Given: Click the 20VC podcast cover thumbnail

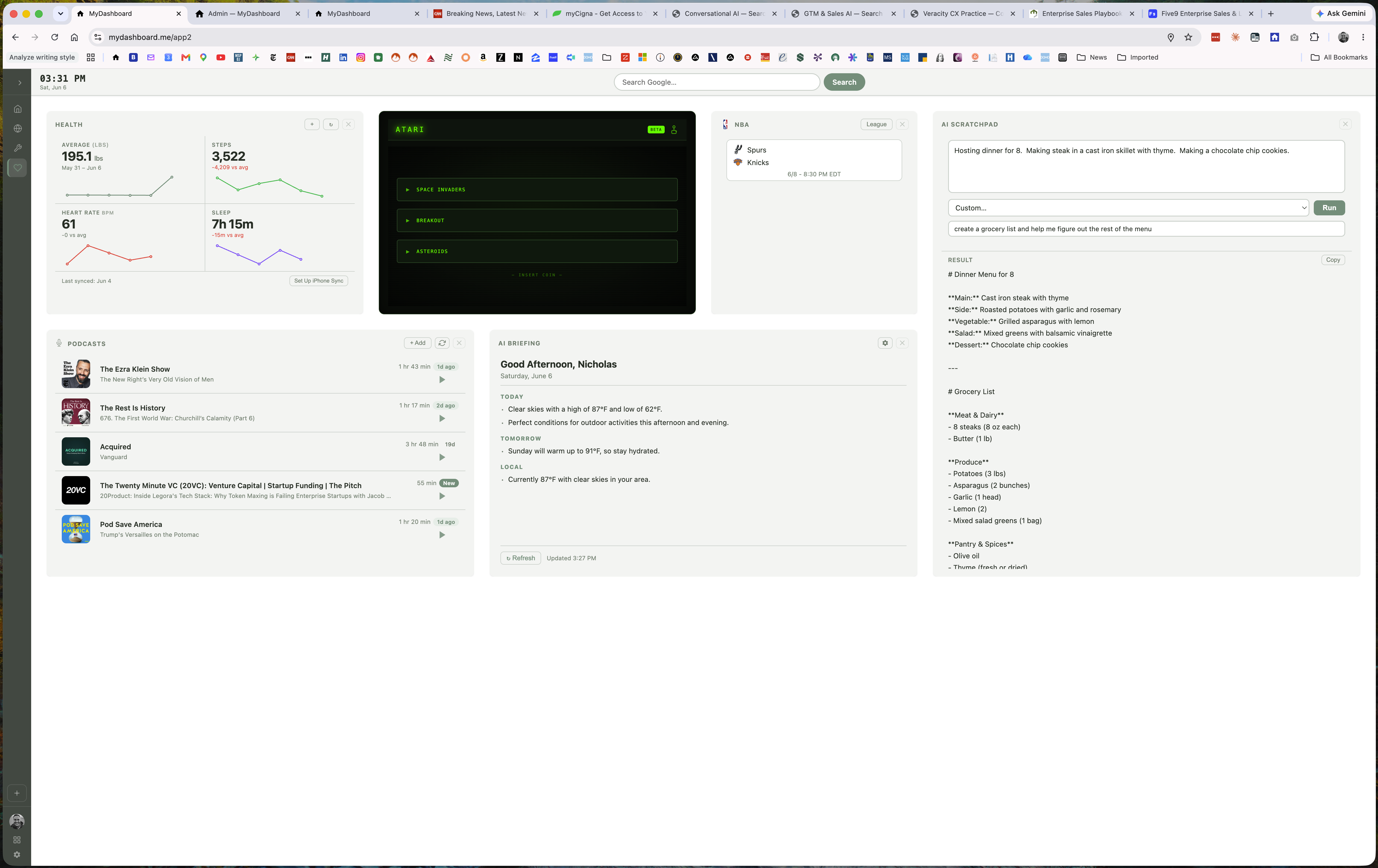Looking at the screenshot, I should tap(76, 490).
